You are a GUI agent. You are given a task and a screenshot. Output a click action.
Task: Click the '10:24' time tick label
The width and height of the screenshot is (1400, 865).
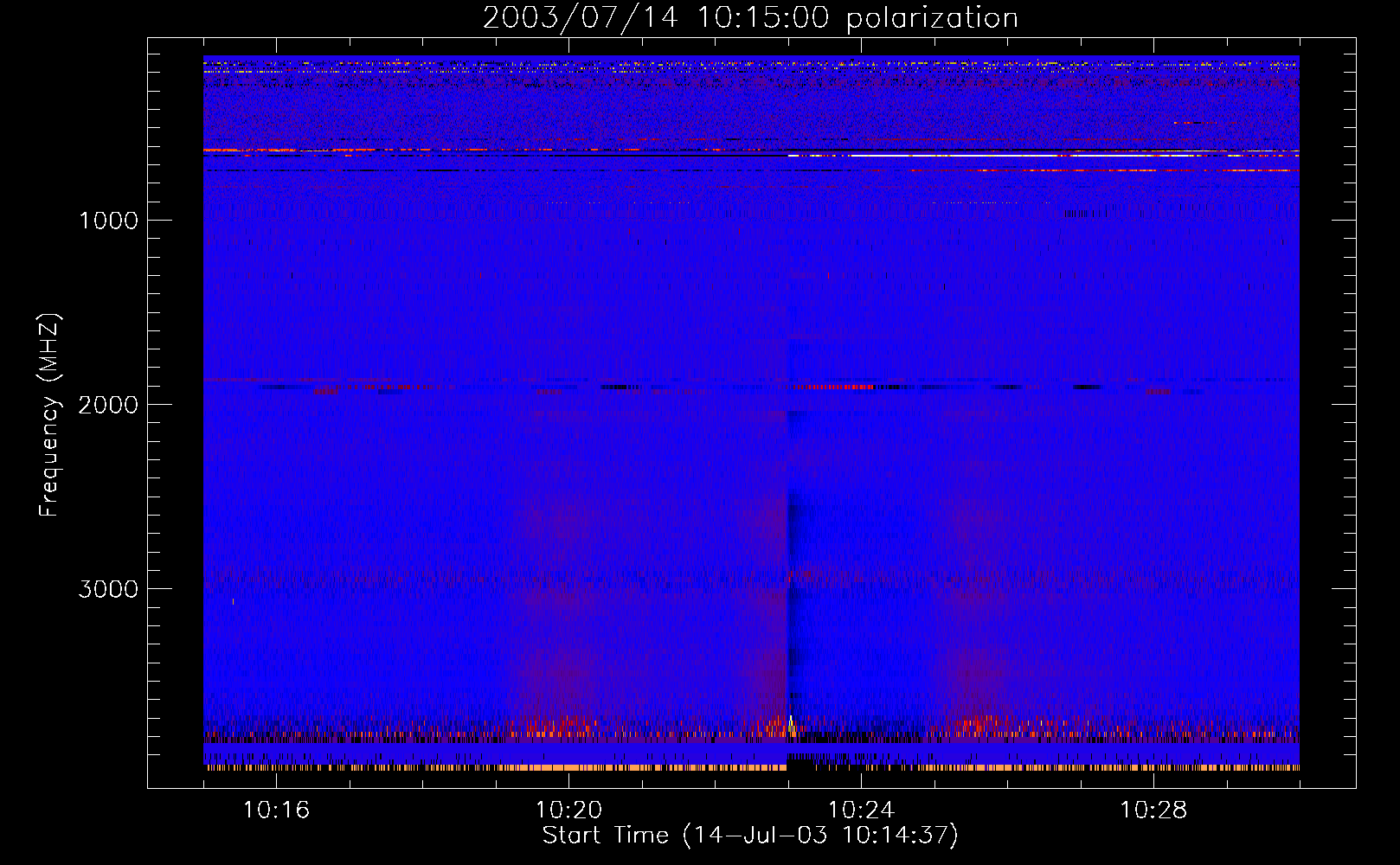(x=861, y=810)
